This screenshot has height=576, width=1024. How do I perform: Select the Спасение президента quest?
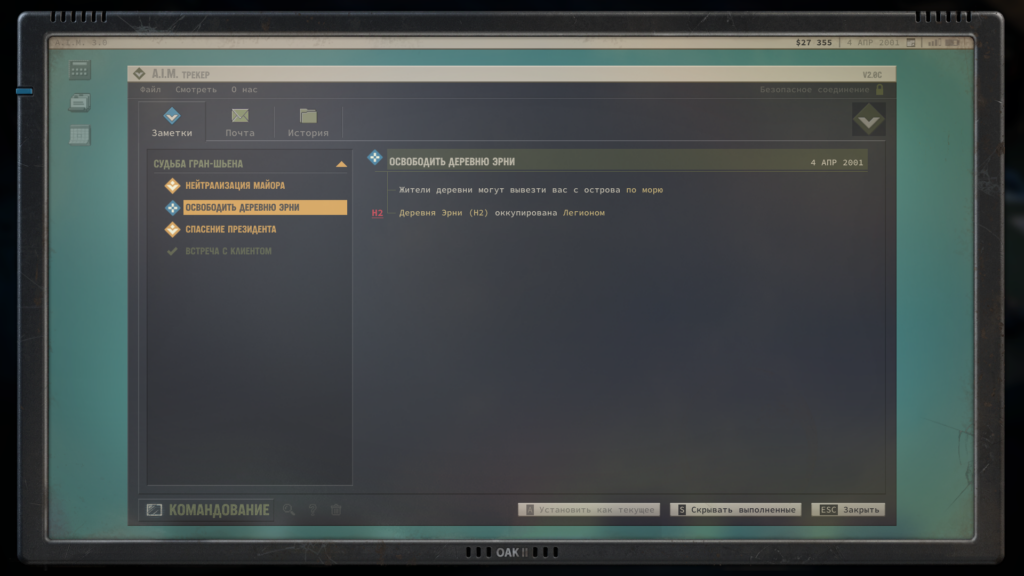(230, 230)
